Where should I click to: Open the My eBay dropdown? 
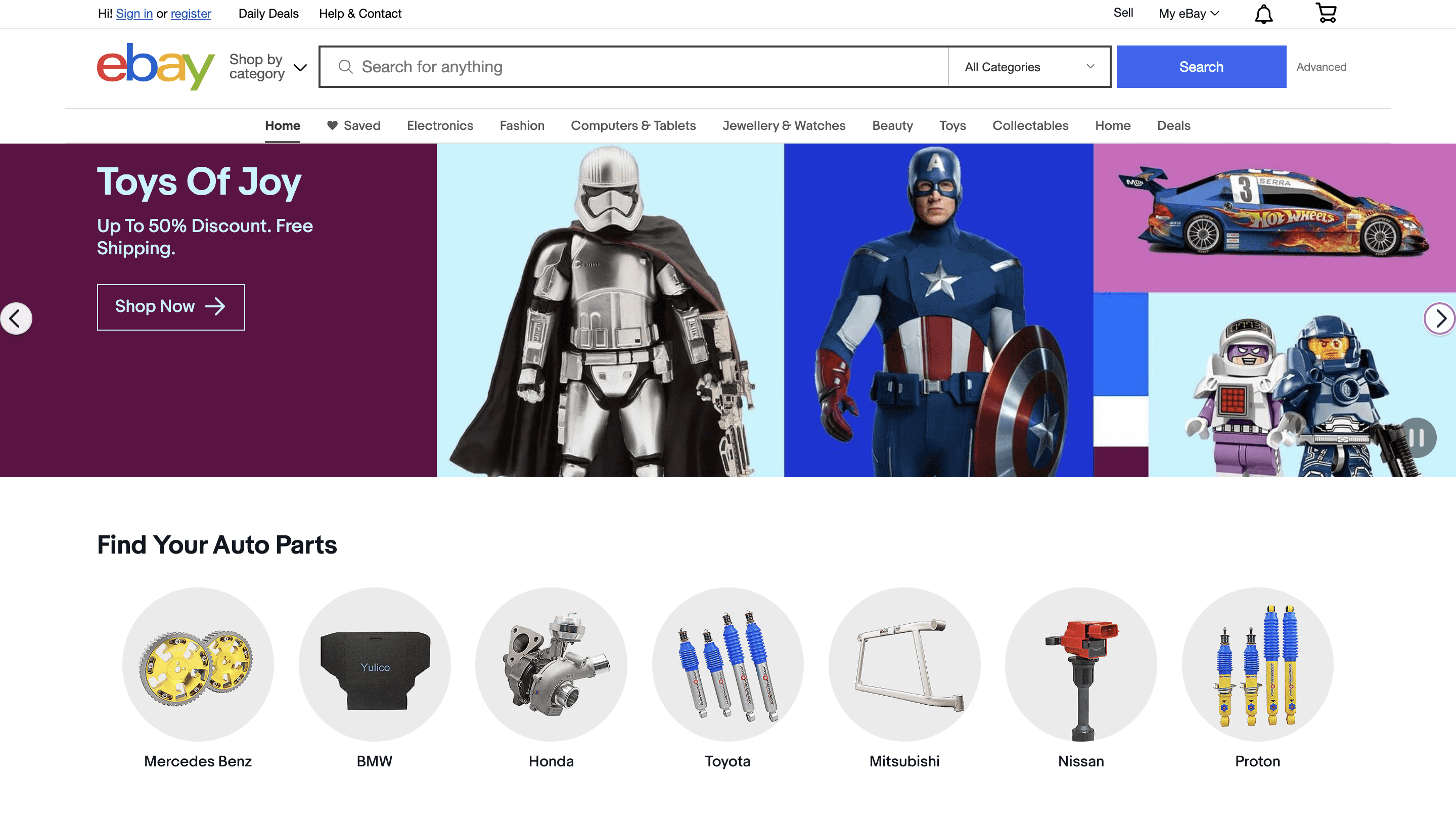coord(1188,14)
